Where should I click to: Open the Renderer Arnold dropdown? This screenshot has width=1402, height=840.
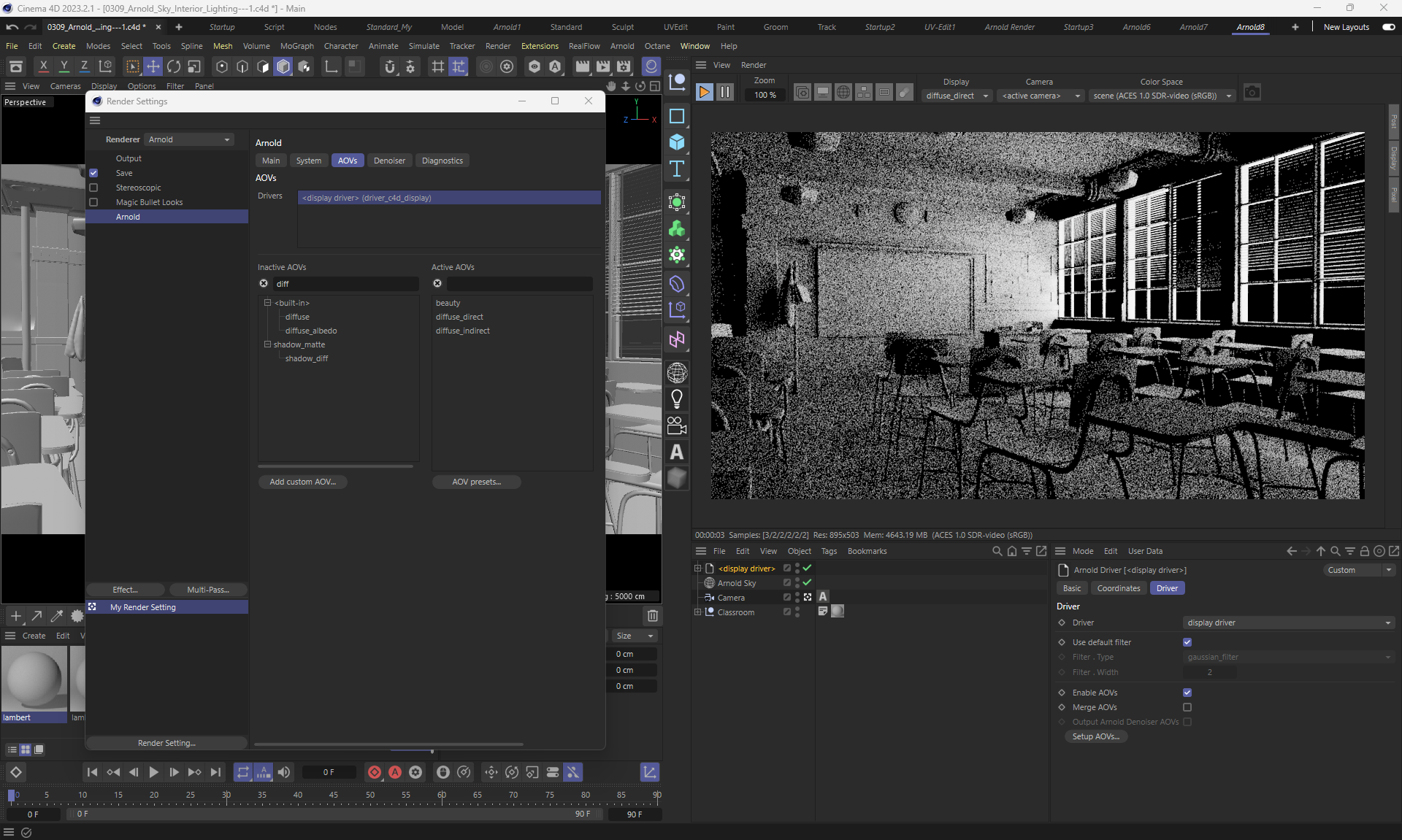189,139
